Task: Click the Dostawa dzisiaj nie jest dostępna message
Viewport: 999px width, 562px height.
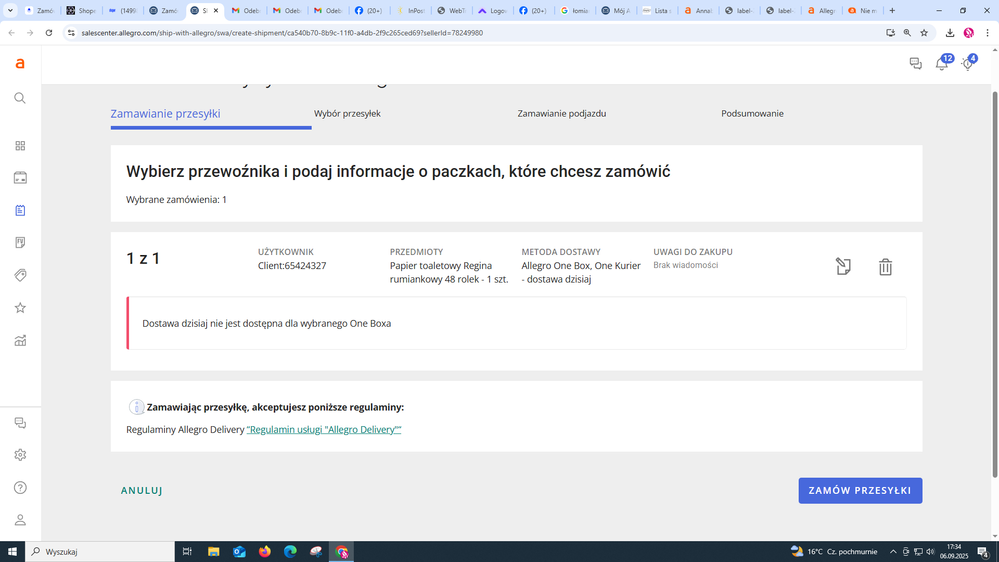Action: coord(266,324)
